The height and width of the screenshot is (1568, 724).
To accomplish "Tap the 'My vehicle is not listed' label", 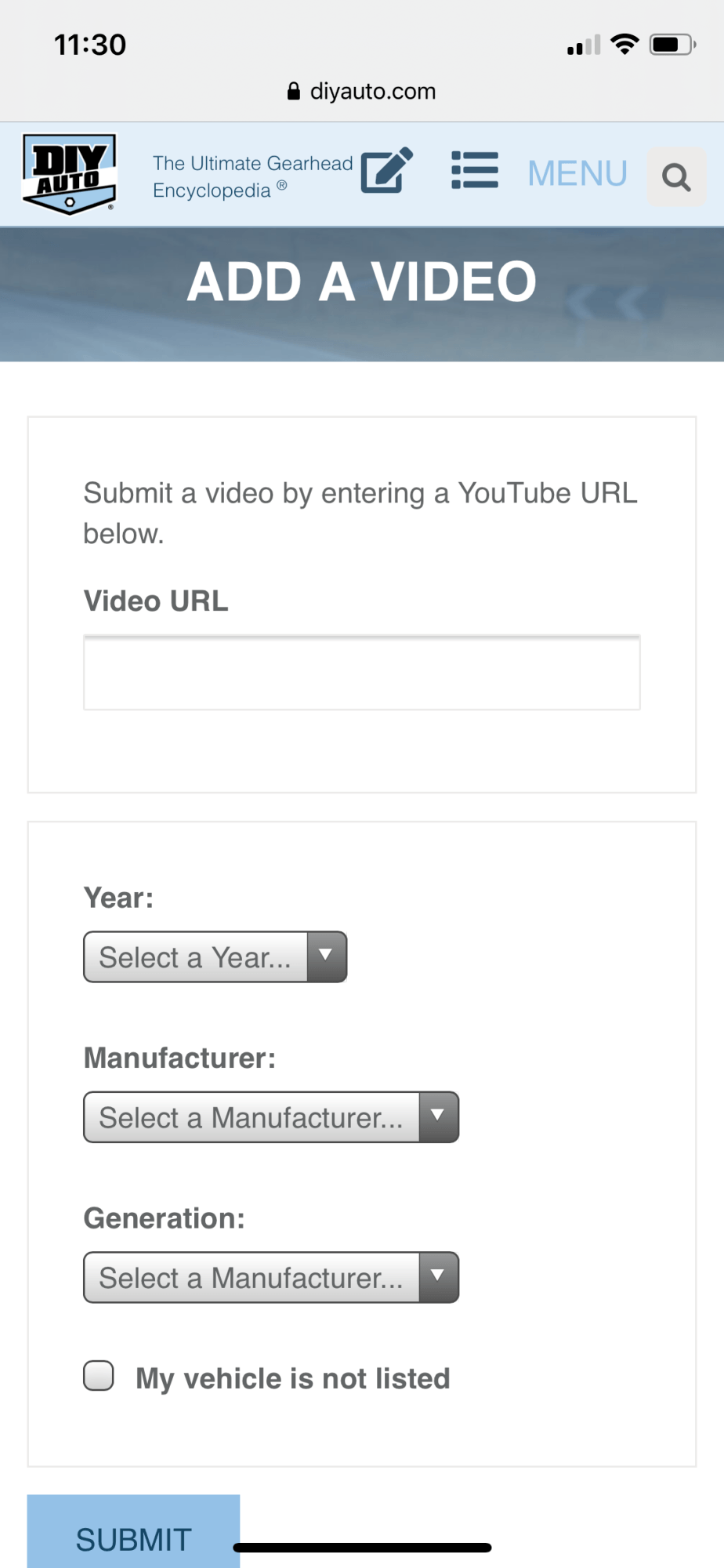I will point(293,1378).
